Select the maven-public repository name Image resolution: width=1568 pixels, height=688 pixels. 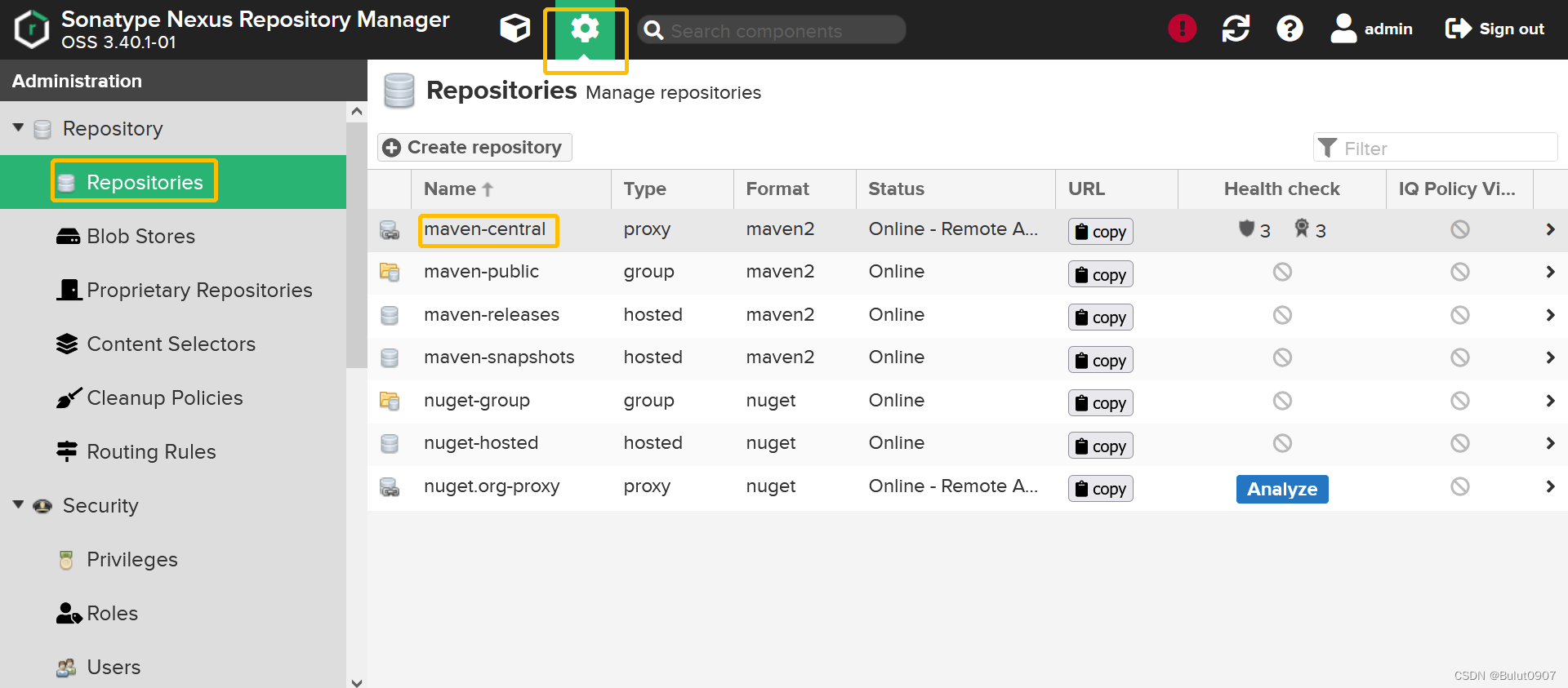(x=481, y=272)
